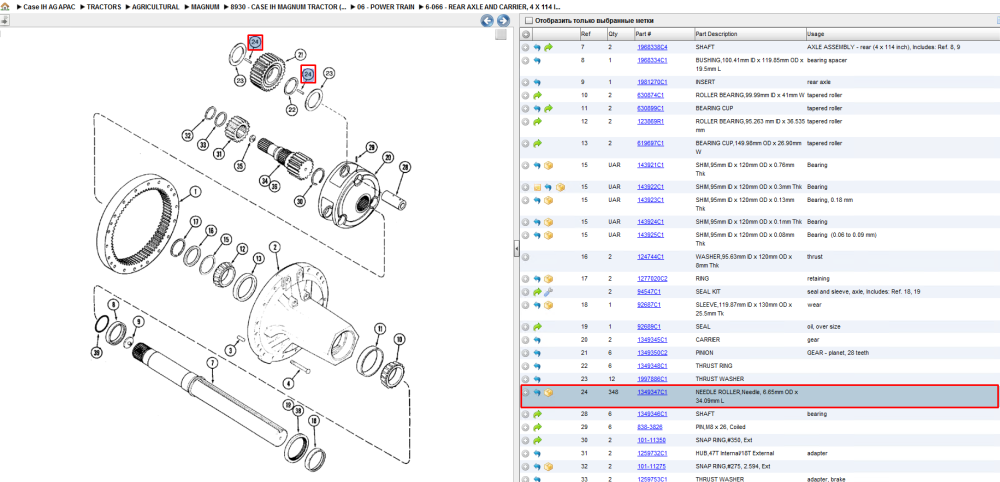Select callout 7 on the axle shaft
This screenshot has width=1000, height=482.
[x=212, y=363]
